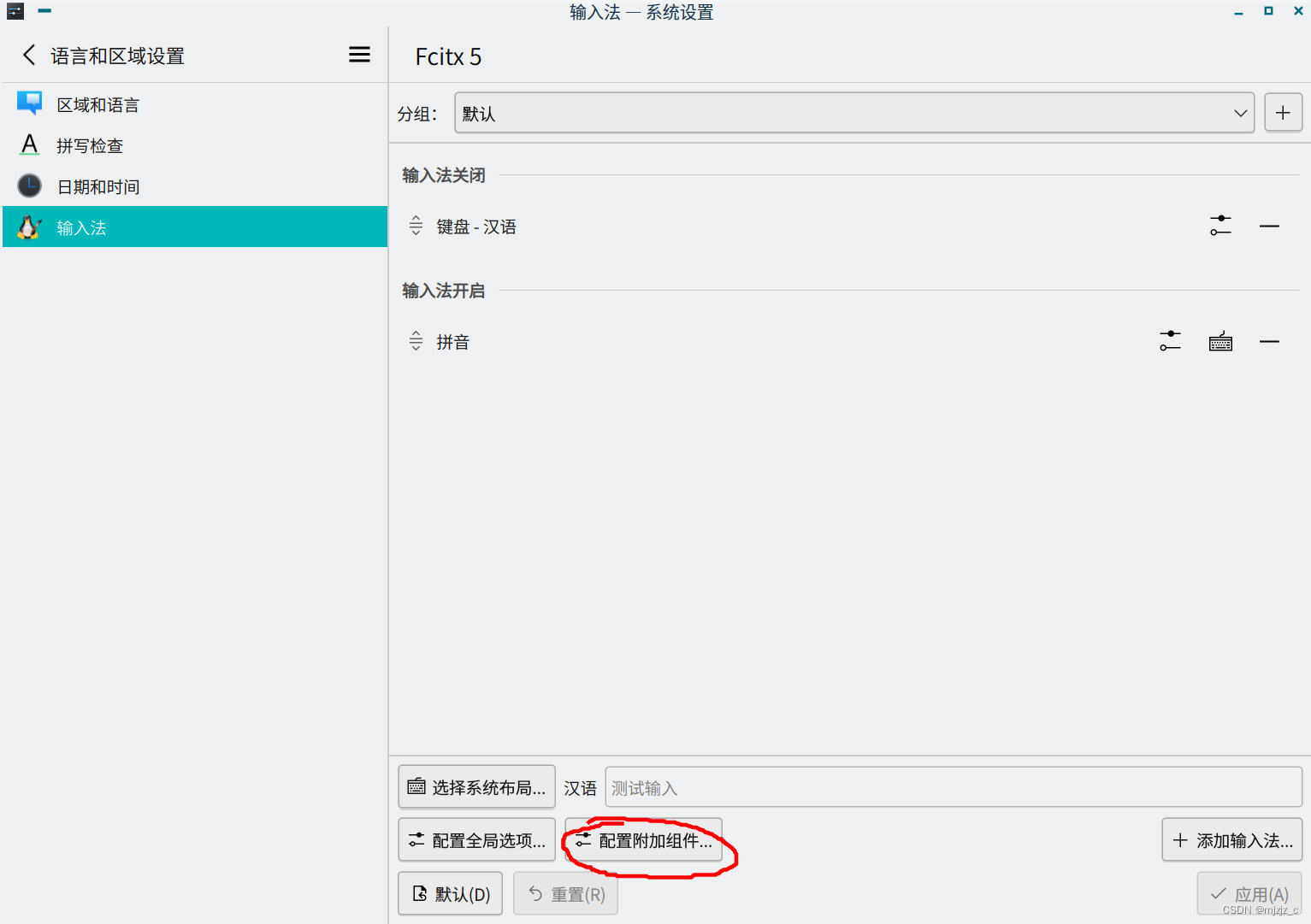The image size is (1311, 924).
Task: Remove the 拼音 input method
Action: 1269,341
